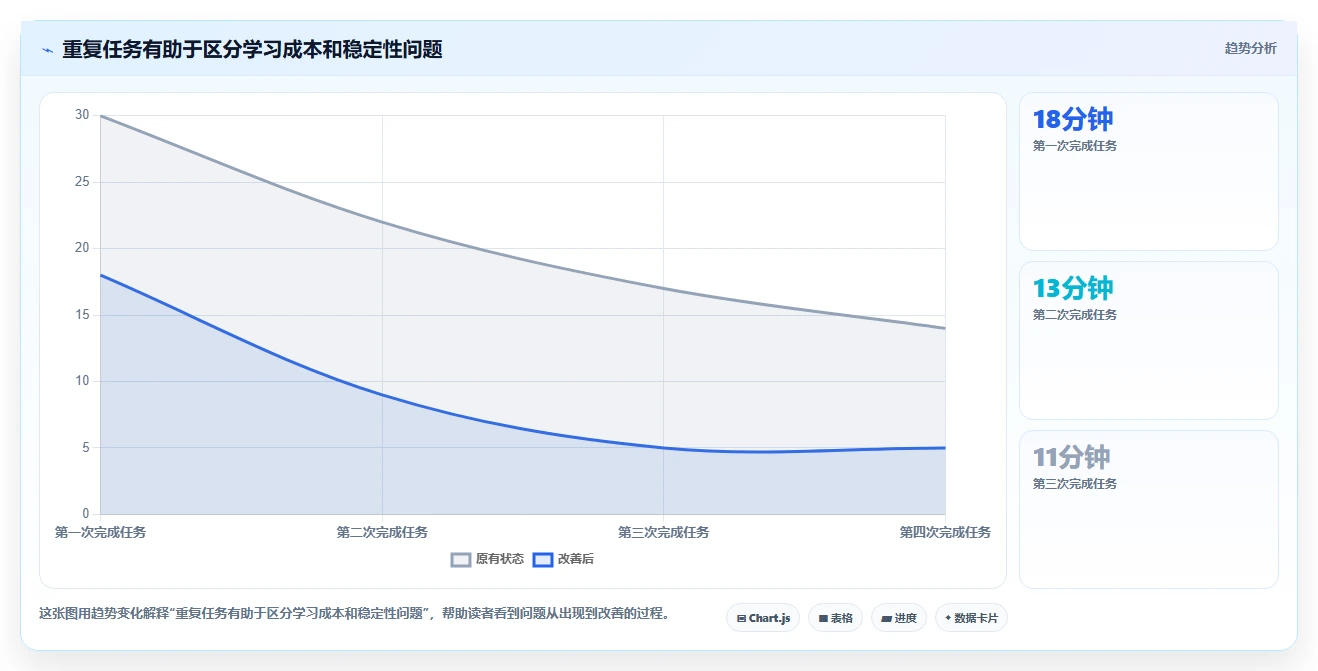Click the gray line start at 第一次完成任务
1318x671 pixels.
100,115
